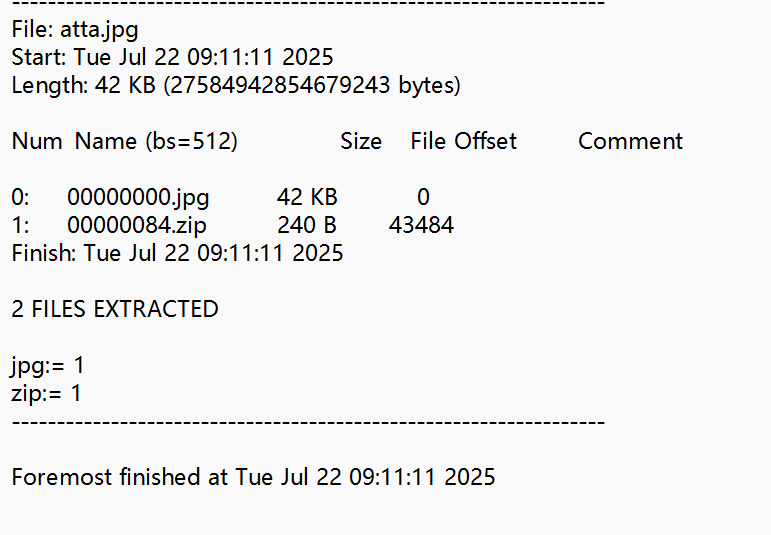Click the Foremost finished at line
Viewport: 771px width, 535px height.
click(253, 477)
